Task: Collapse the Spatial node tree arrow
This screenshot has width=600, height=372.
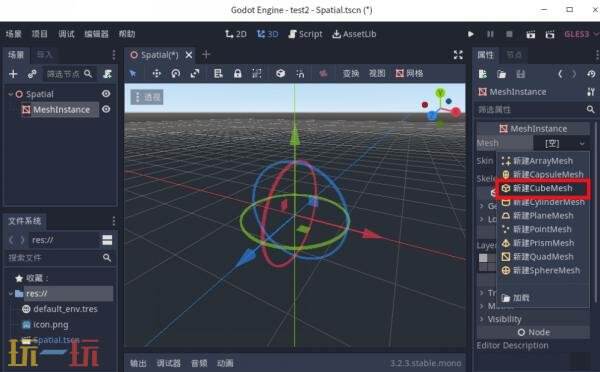Action: pyautogui.click(x=11, y=94)
